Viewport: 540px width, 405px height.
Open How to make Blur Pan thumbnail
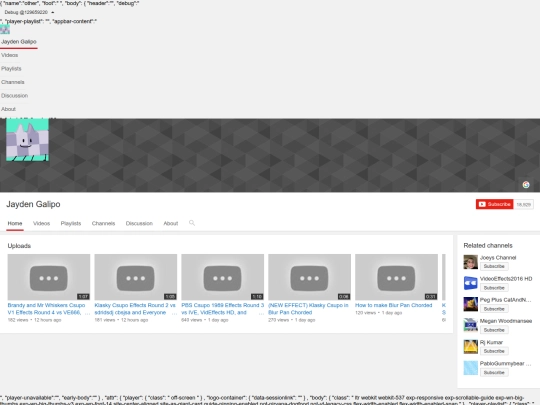coord(396,277)
